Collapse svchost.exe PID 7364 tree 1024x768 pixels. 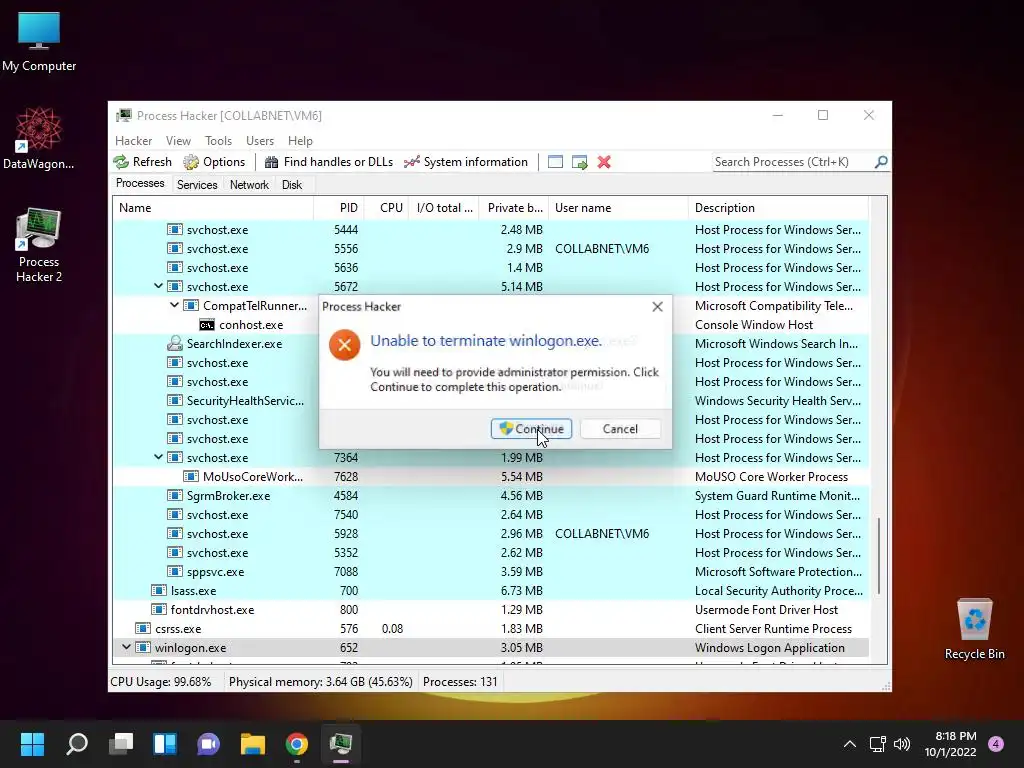pos(158,457)
